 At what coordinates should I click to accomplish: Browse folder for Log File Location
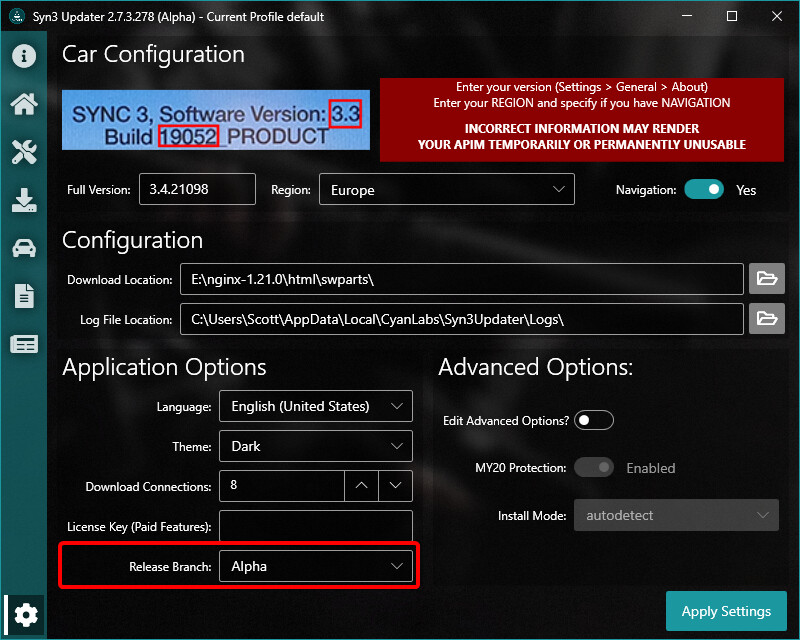tap(766, 318)
